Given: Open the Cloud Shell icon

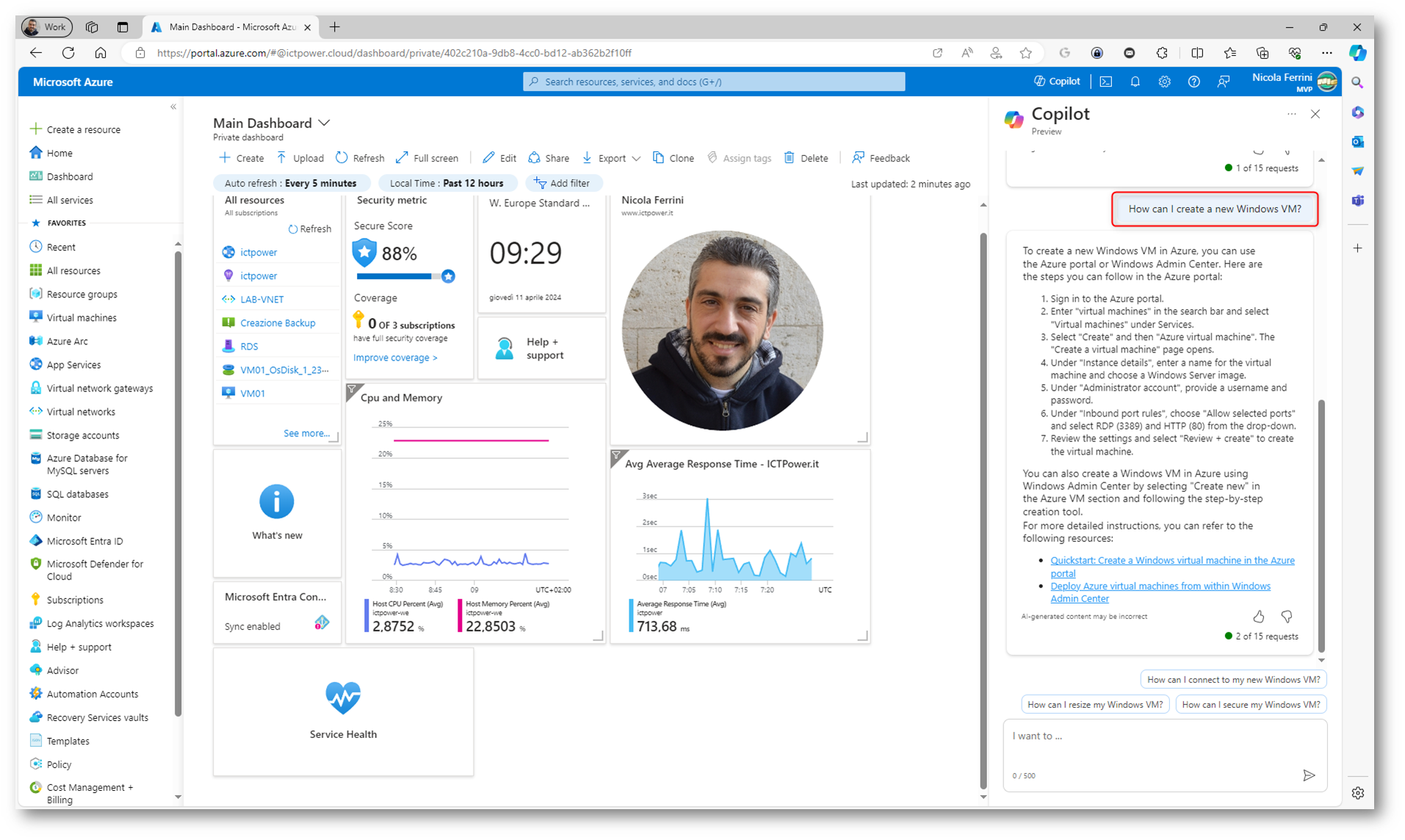Looking at the screenshot, I should pos(1105,82).
